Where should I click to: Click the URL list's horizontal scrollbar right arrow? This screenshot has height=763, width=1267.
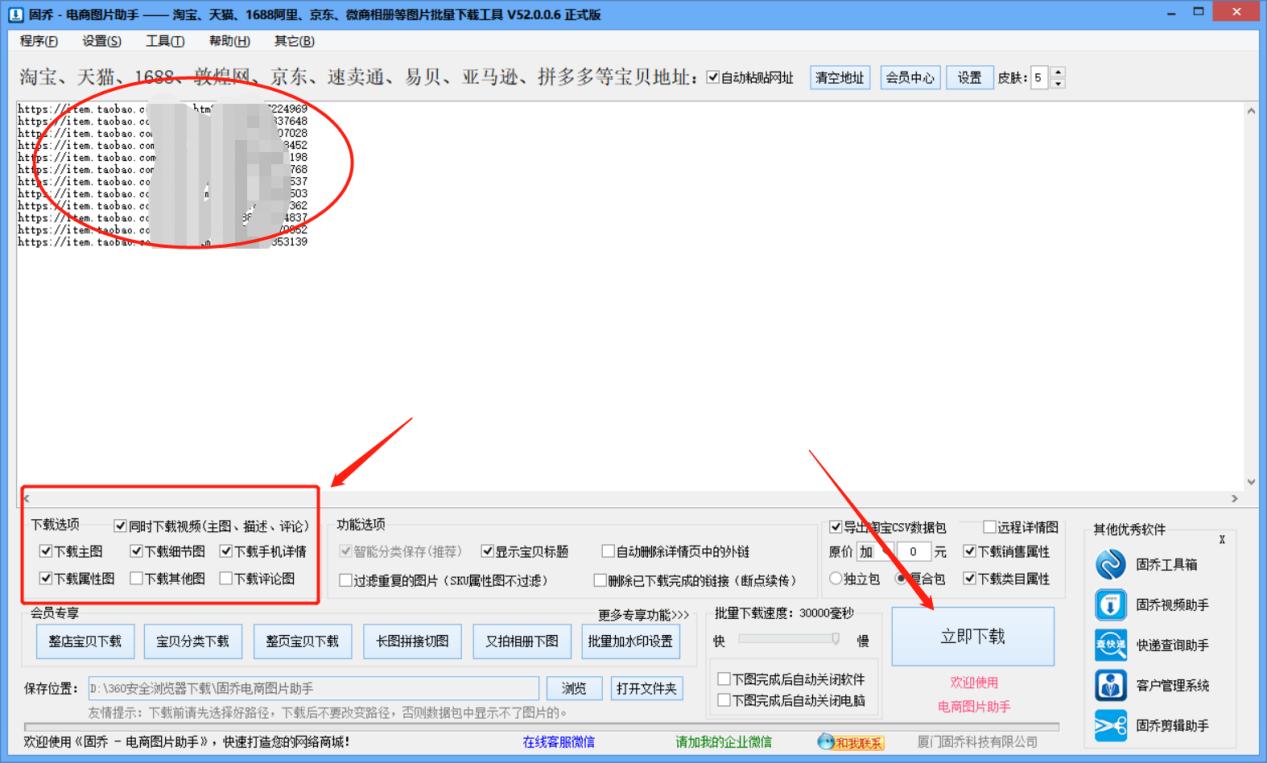tap(1234, 498)
